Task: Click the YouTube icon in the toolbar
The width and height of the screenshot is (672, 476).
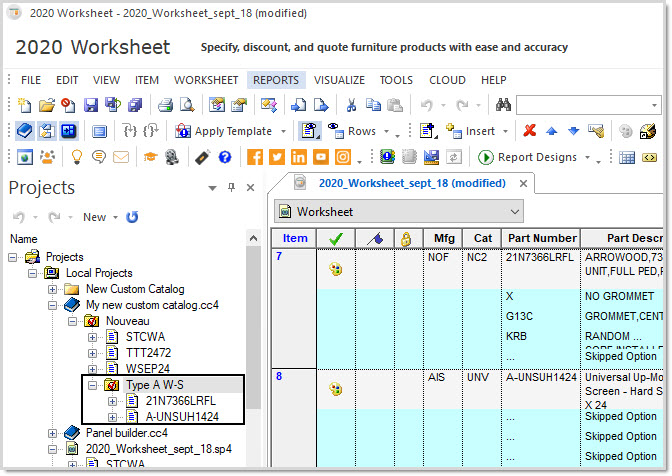Action: coord(321,157)
